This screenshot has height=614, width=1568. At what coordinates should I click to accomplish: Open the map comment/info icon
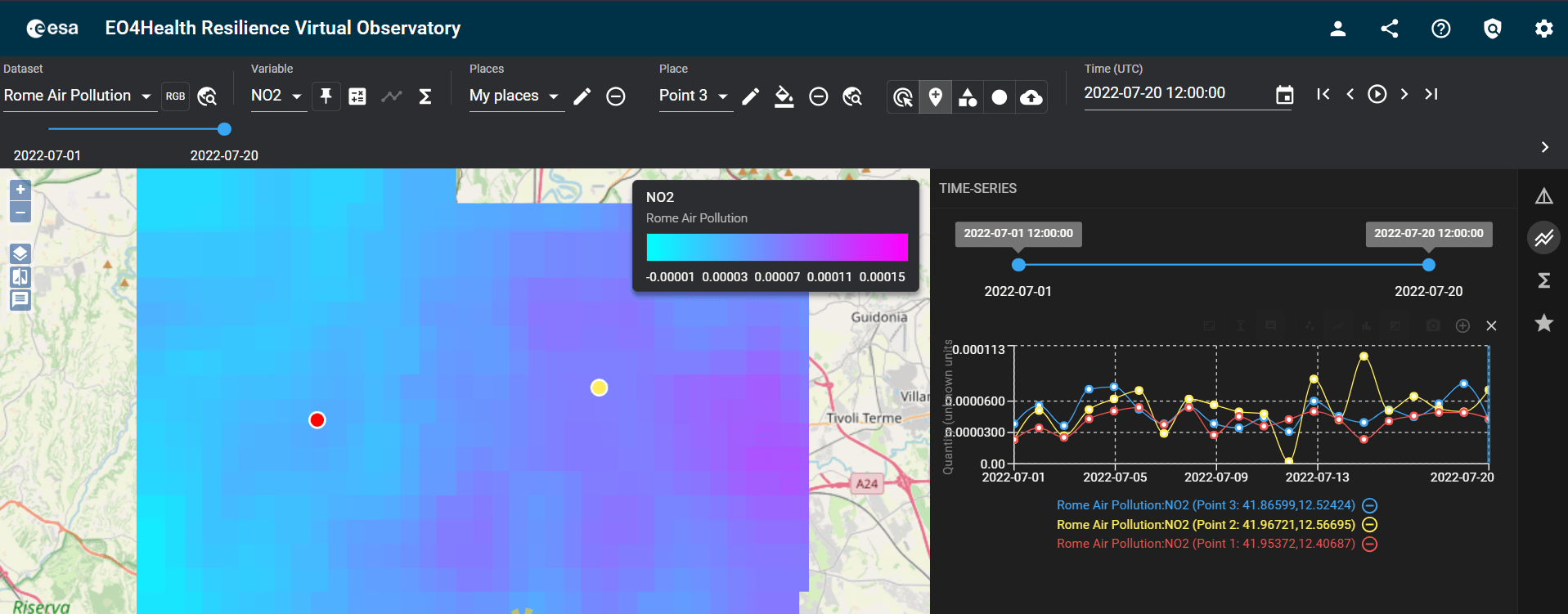pyautogui.click(x=20, y=299)
